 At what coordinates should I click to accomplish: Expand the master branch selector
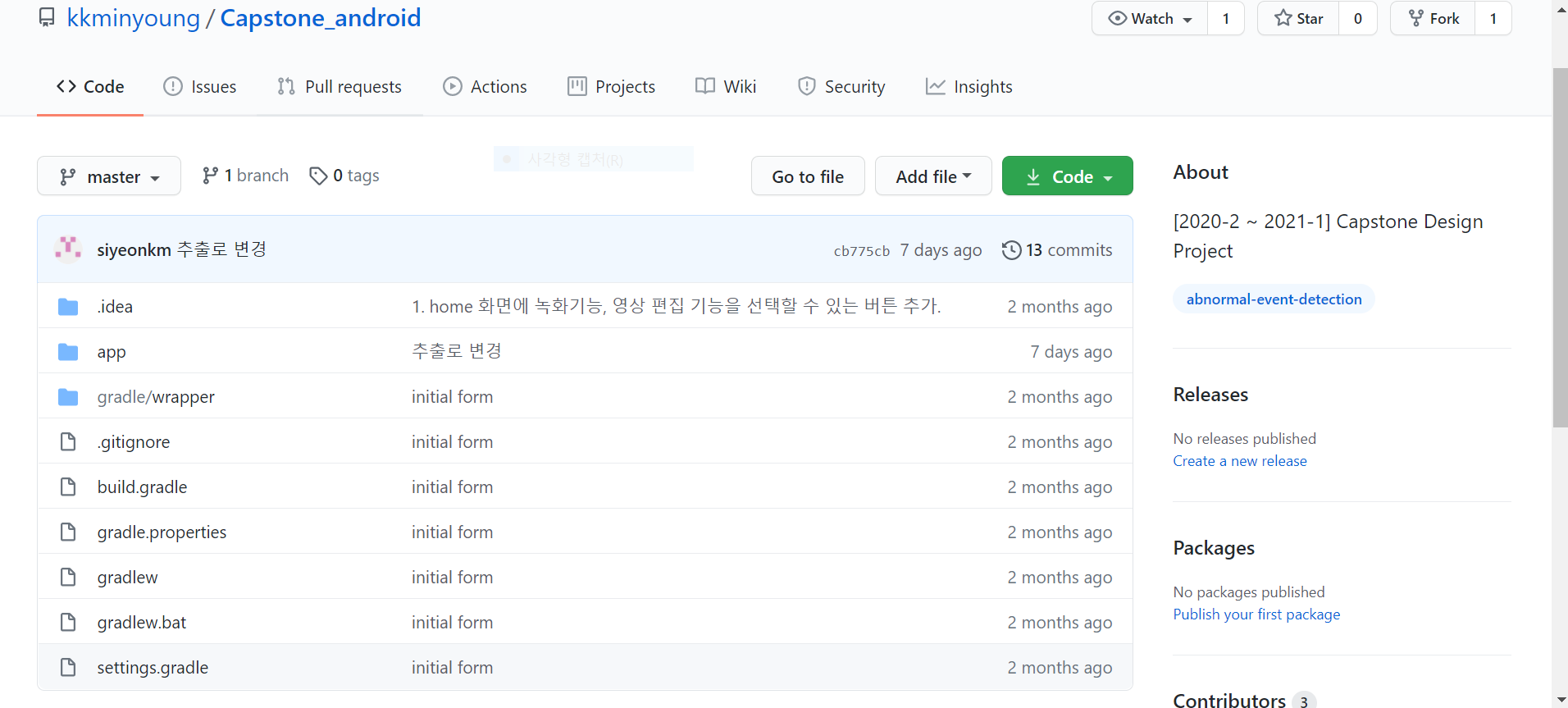tap(109, 176)
